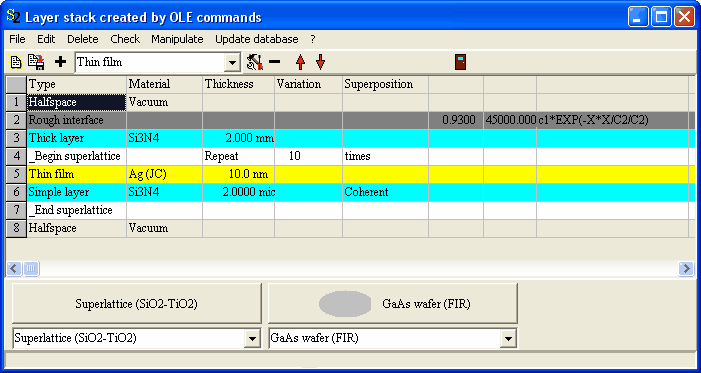Click the GaAs wafer (FIR) large button
701x373 pixels.
point(393,304)
